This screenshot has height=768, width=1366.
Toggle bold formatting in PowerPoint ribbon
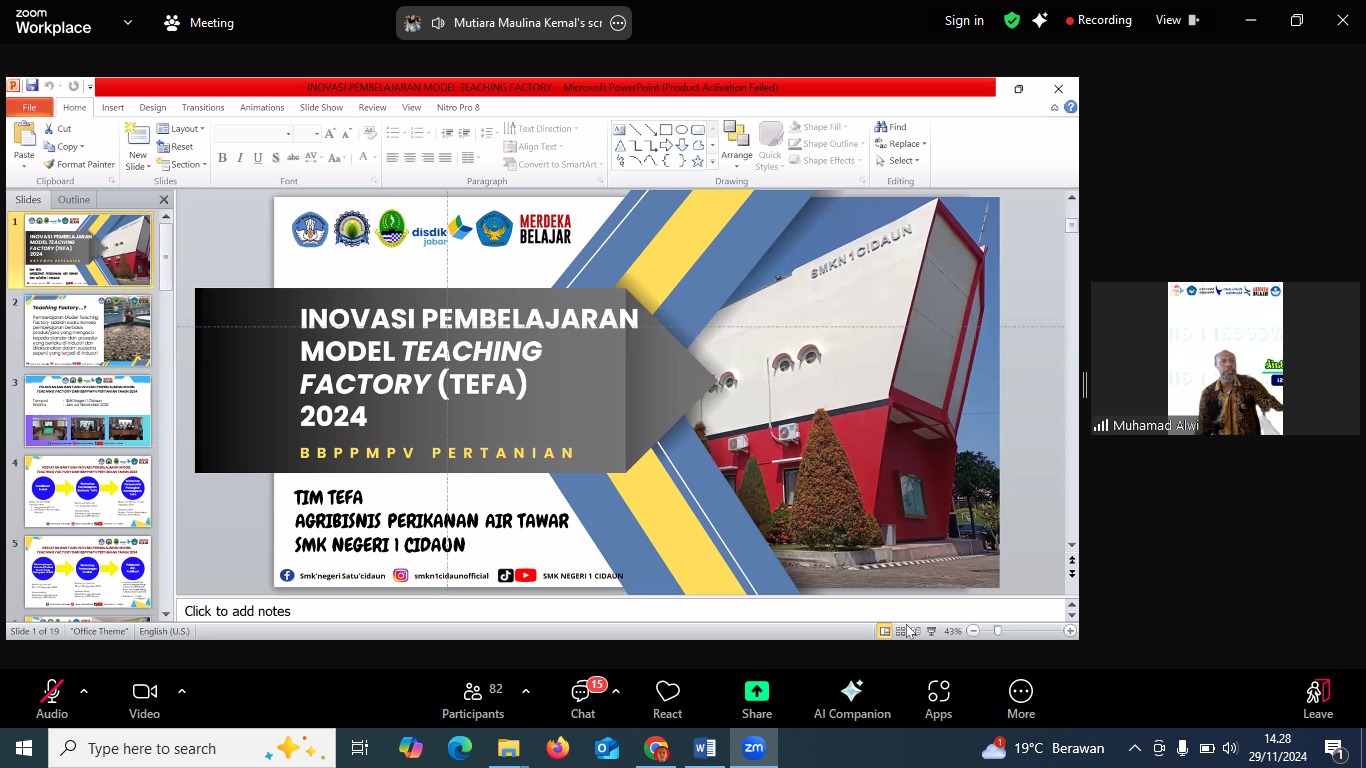(222, 158)
